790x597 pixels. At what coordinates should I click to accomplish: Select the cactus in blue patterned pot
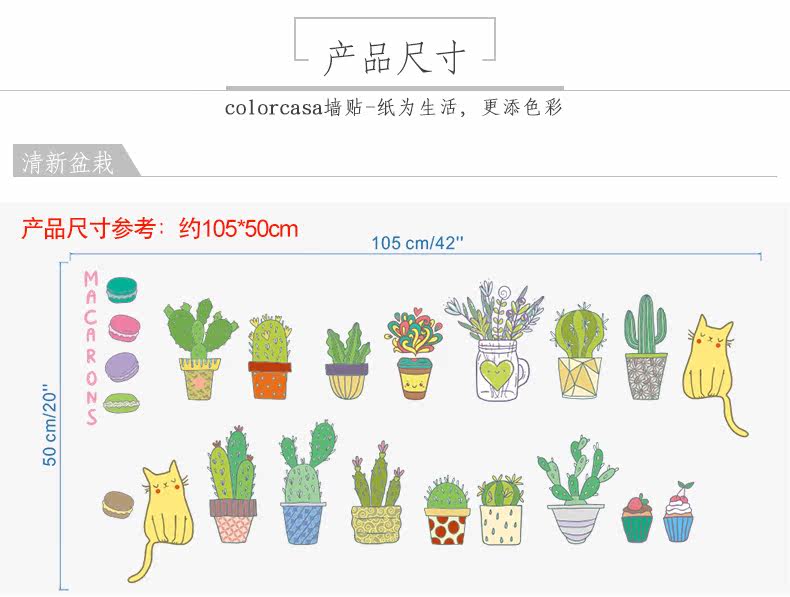click(x=305, y=483)
